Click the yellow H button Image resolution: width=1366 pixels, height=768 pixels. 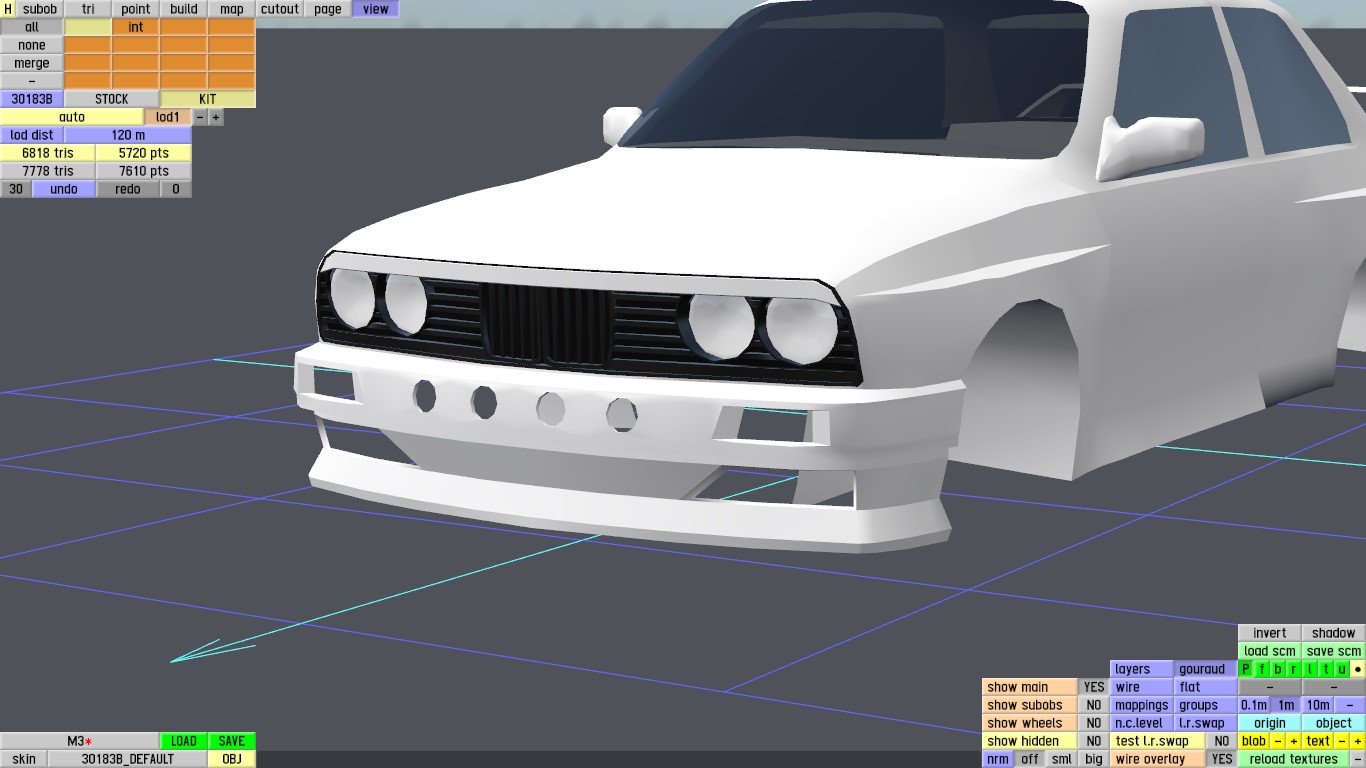pyautogui.click(x=8, y=9)
